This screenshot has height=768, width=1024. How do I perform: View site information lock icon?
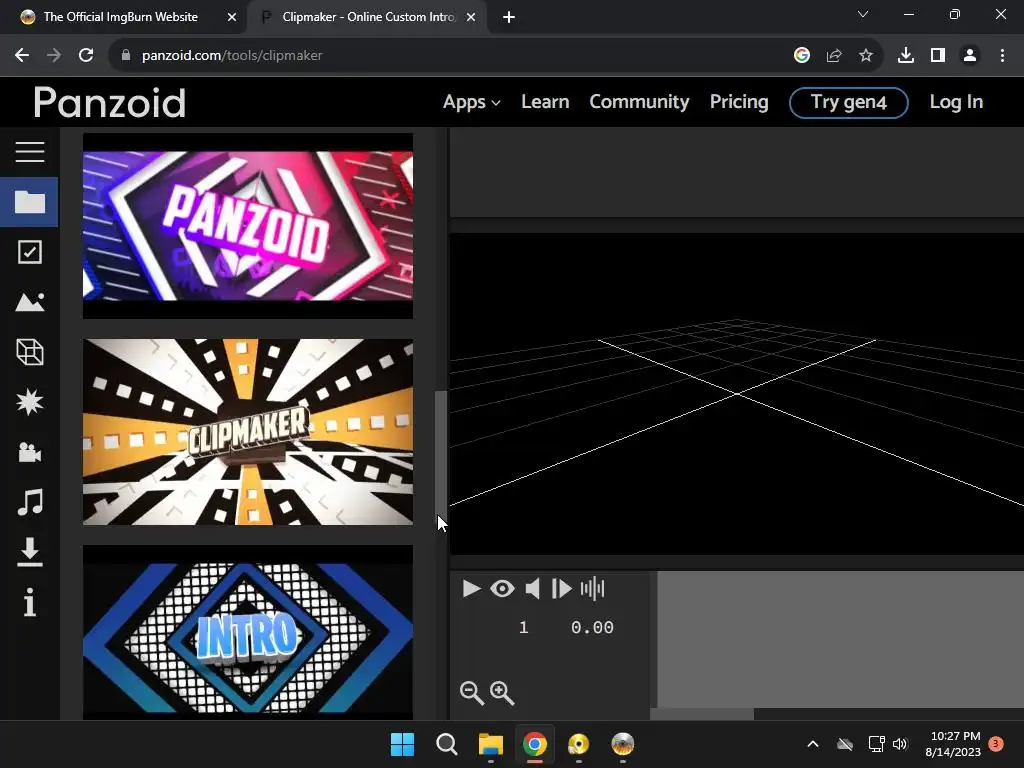coord(125,56)
